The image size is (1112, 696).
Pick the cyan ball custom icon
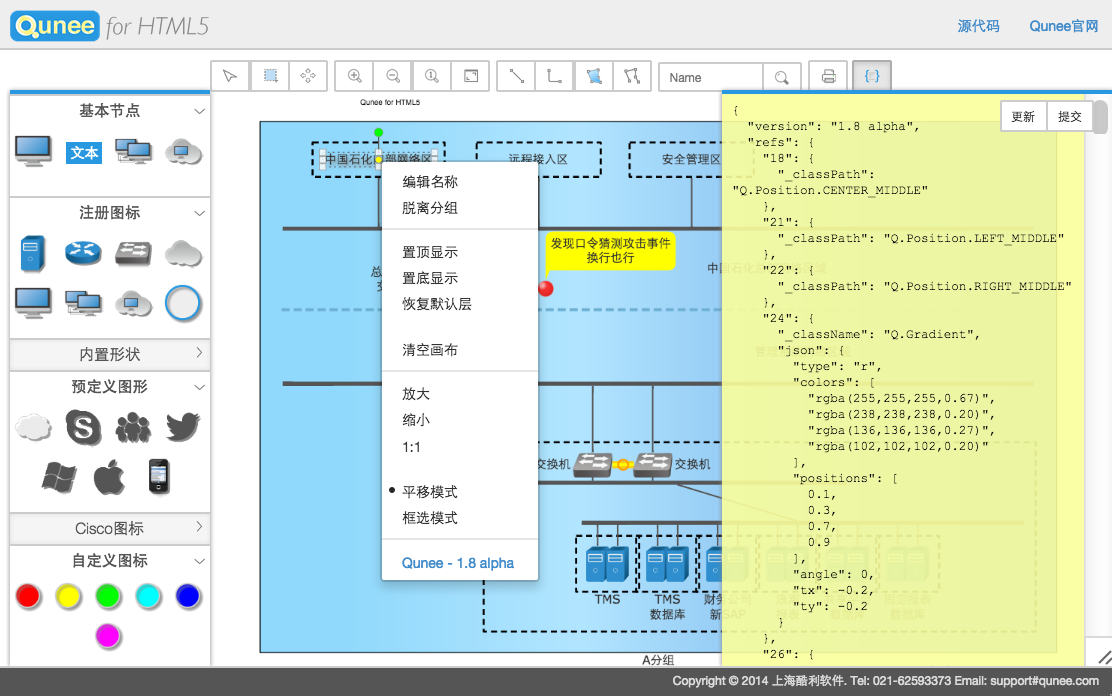click(148, 596)
